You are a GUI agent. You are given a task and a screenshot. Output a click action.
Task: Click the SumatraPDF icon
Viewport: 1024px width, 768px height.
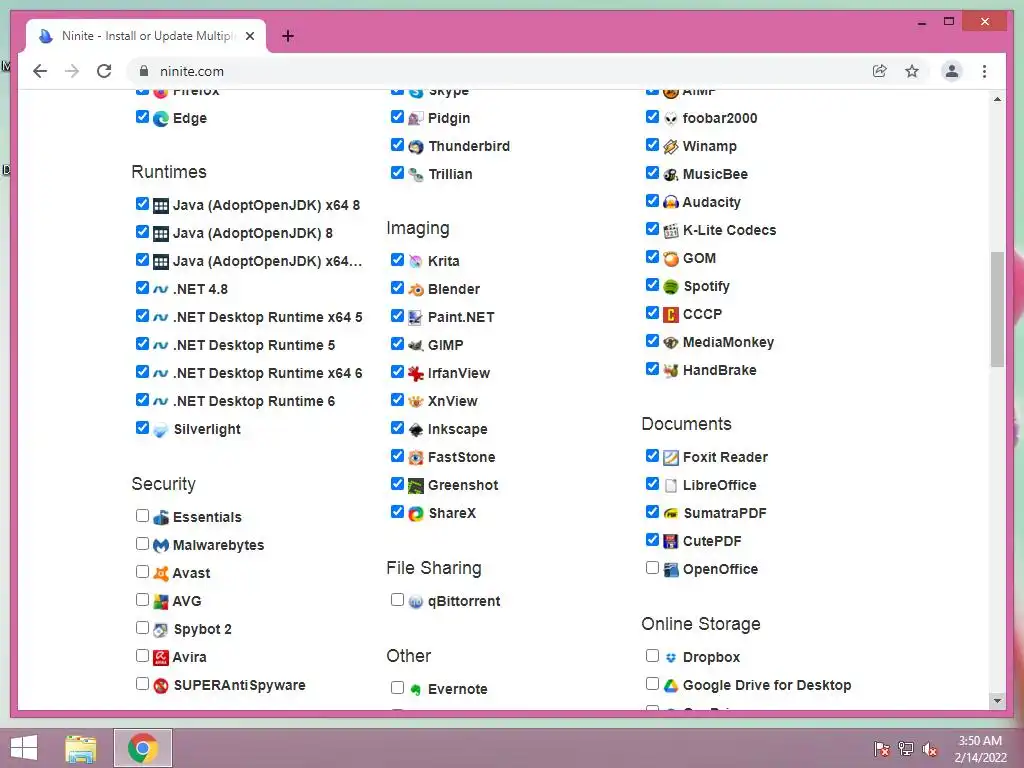click(x=671, y=513)
